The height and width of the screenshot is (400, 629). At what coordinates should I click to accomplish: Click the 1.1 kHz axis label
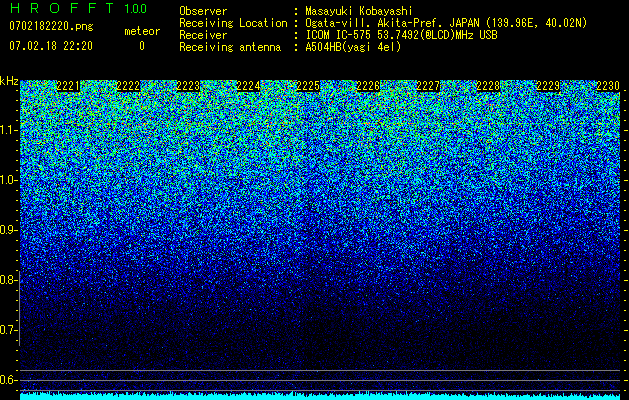pyautogui.click(x=8, y=130)
